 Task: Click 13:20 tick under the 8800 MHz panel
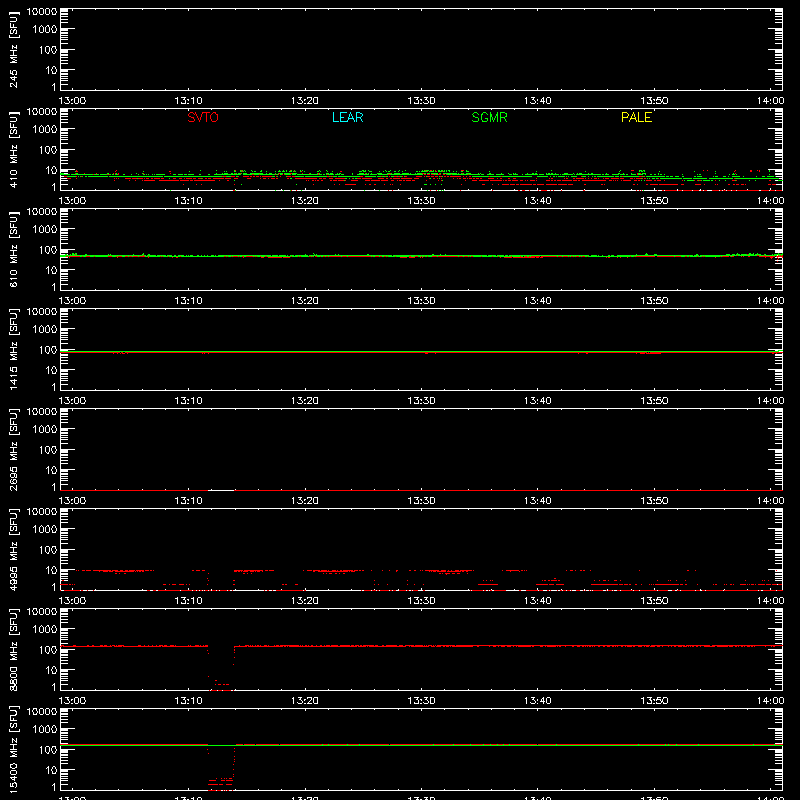point(305,701)
